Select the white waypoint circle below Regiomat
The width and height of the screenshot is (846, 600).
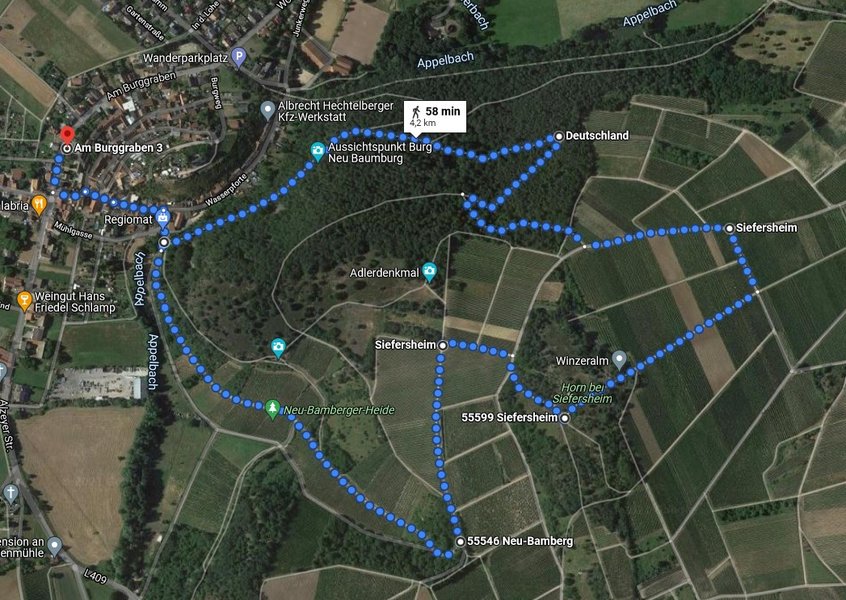[164, 243]
